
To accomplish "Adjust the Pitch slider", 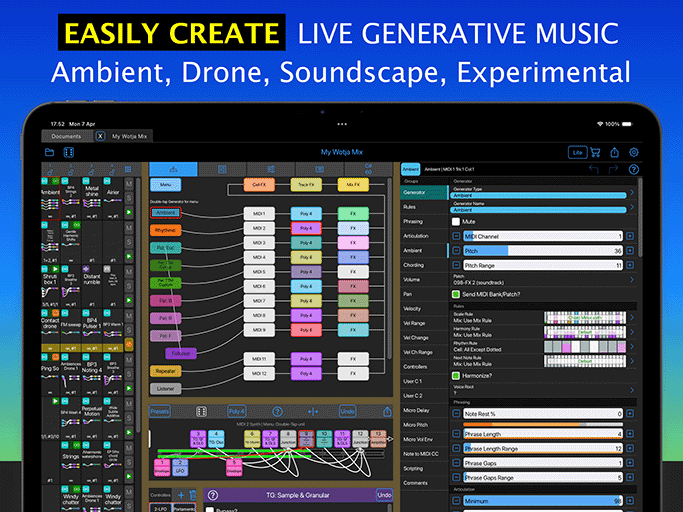I will click(540, 250).
